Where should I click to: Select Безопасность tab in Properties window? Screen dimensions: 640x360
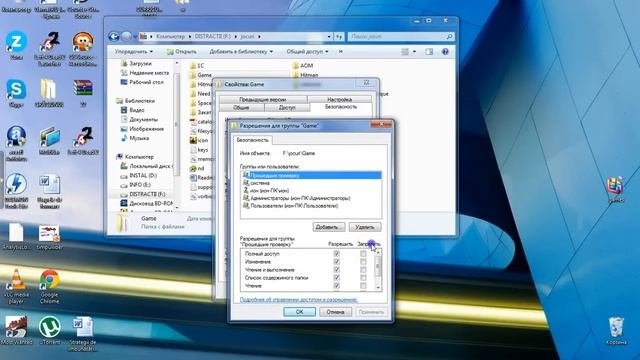(341, 107)
